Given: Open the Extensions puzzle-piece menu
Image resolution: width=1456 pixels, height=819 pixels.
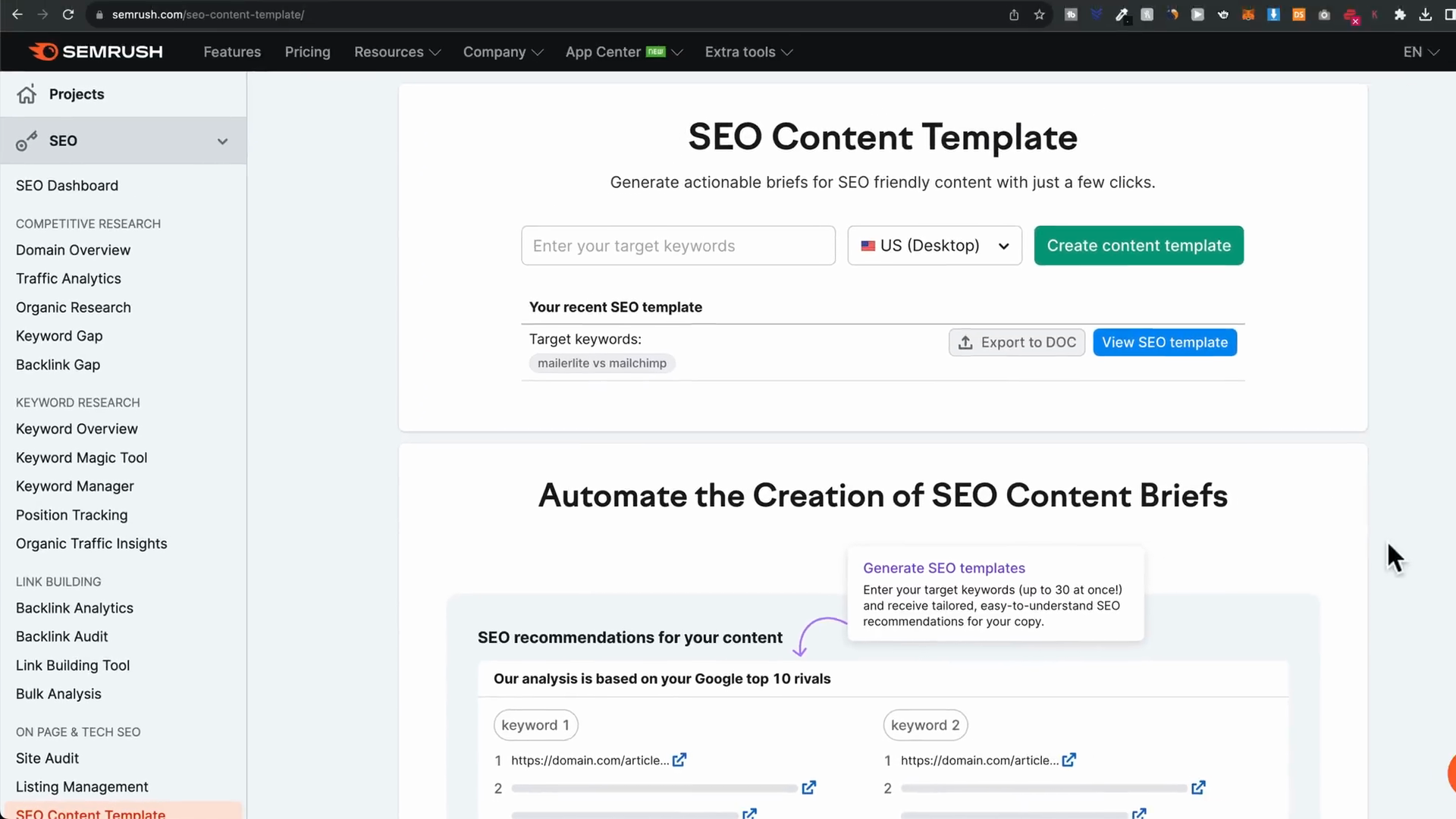Looking at the screenshot, I should click(1400, 14).
